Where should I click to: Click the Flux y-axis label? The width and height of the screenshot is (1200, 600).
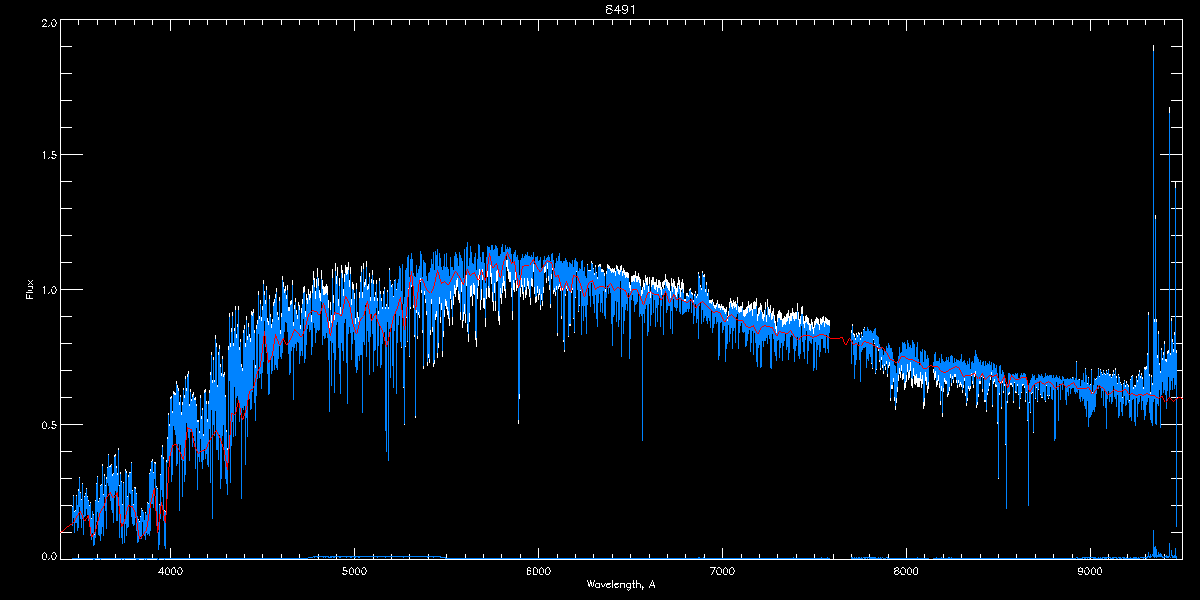pyautogui.click(x=30, y=290)
